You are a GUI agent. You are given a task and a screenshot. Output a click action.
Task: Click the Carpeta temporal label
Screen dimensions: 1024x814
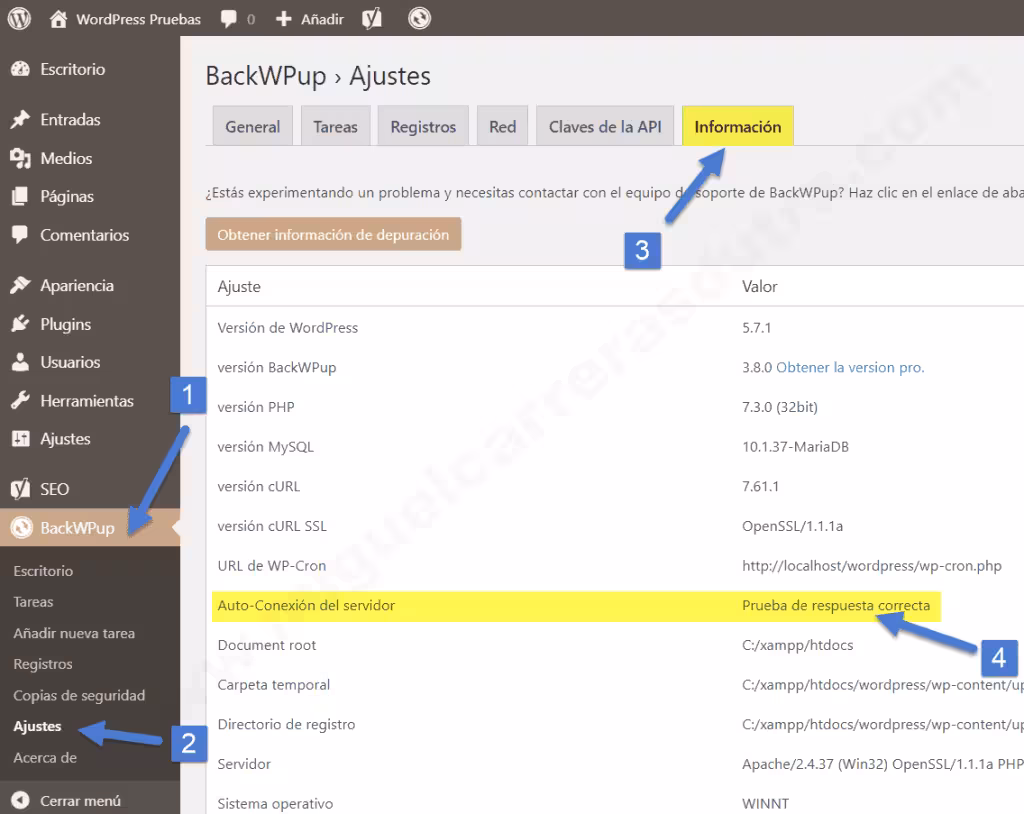(x=274, y=685)
